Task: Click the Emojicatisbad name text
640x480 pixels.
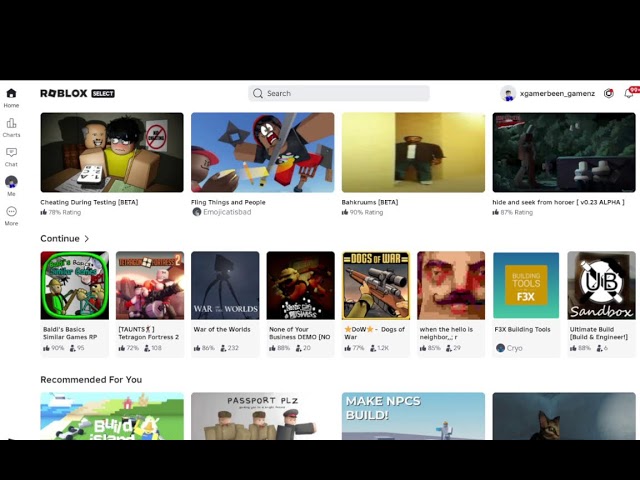Action: tap(227, 212)
